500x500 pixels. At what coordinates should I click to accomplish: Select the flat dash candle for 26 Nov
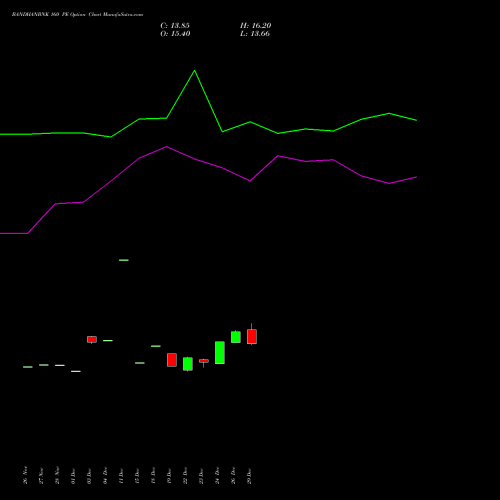coord(28,367)
